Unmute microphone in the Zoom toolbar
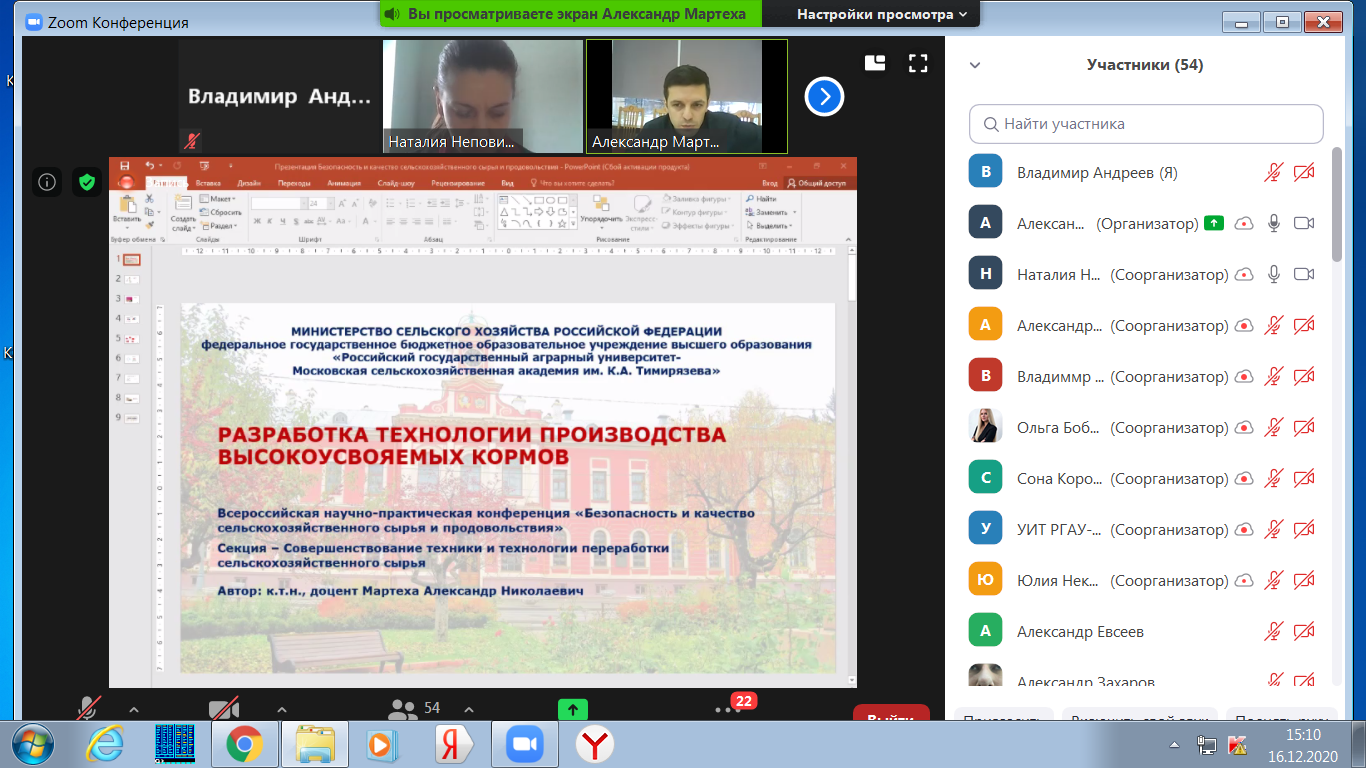The image size is (1366, 768). click(88, 709)
